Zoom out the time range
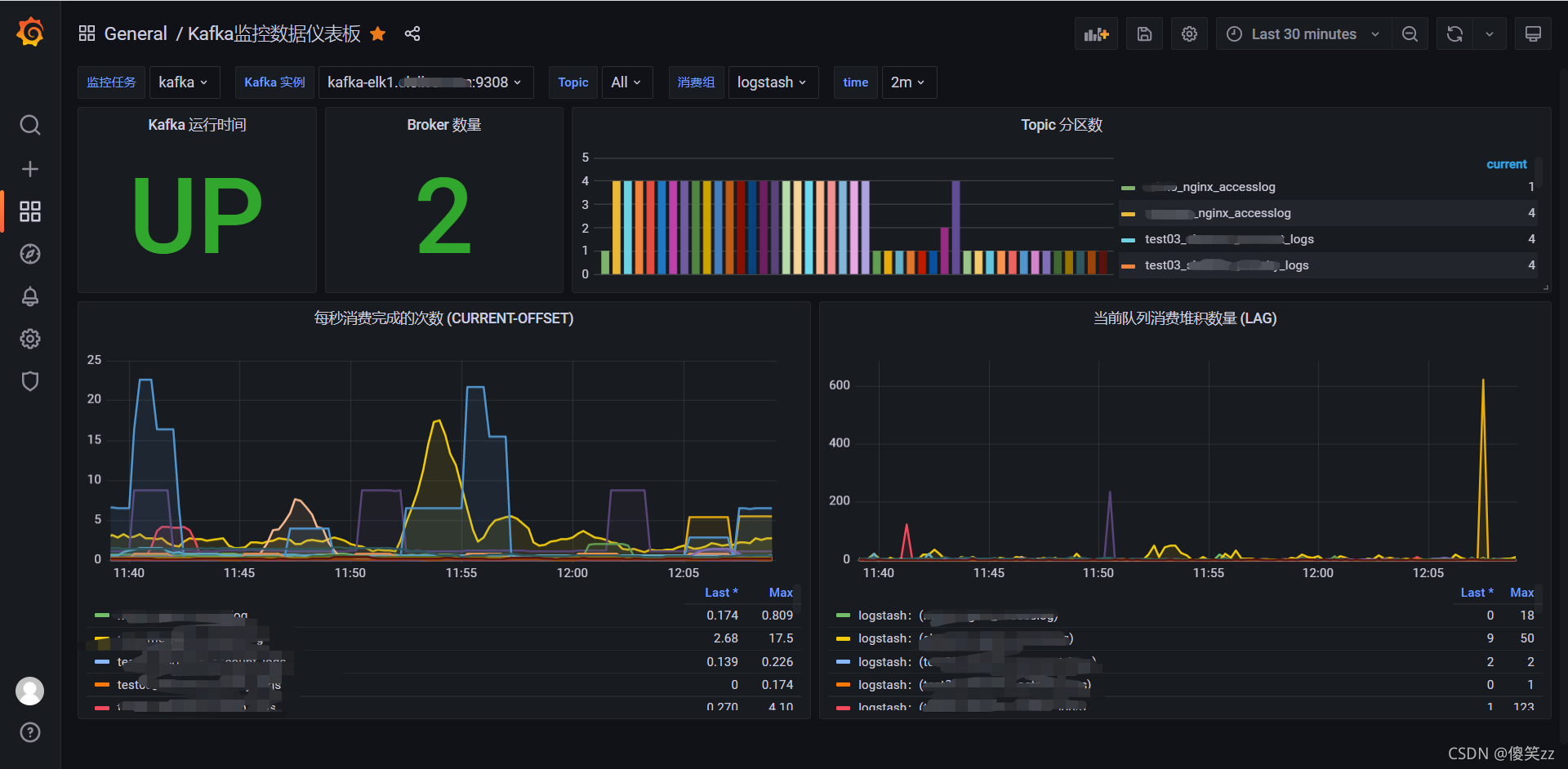This screenshot has height=769, width=1568. tap(1410, 33)
